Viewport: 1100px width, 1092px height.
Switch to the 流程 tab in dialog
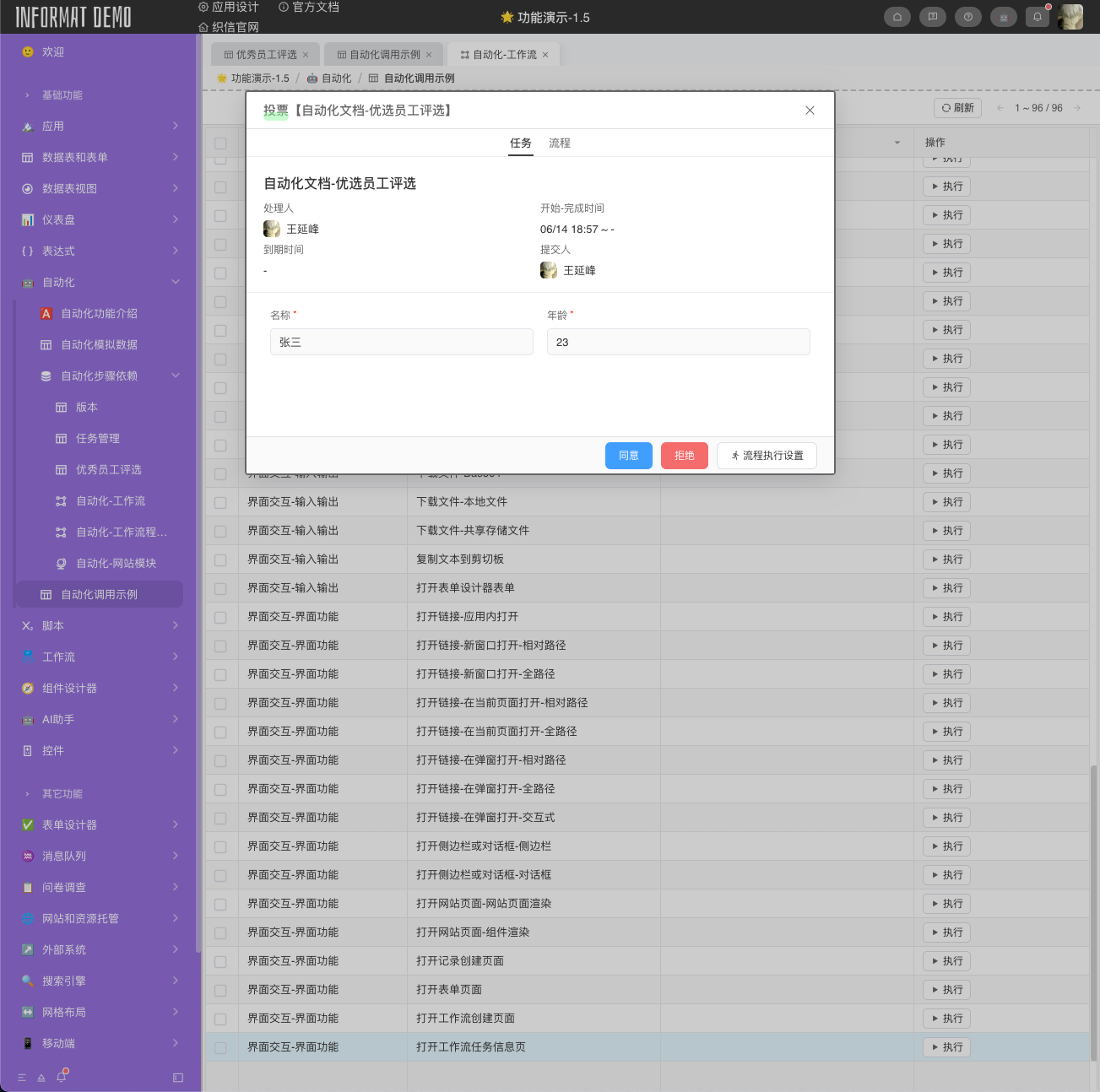[559, 143]
